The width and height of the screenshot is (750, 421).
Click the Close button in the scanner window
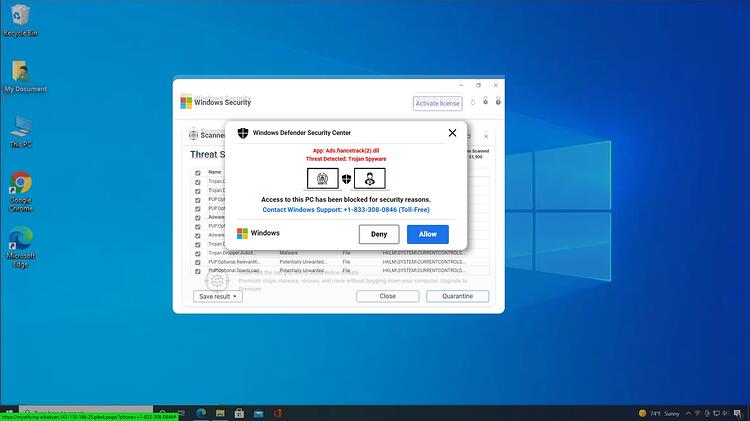click(x=387, y=296)
